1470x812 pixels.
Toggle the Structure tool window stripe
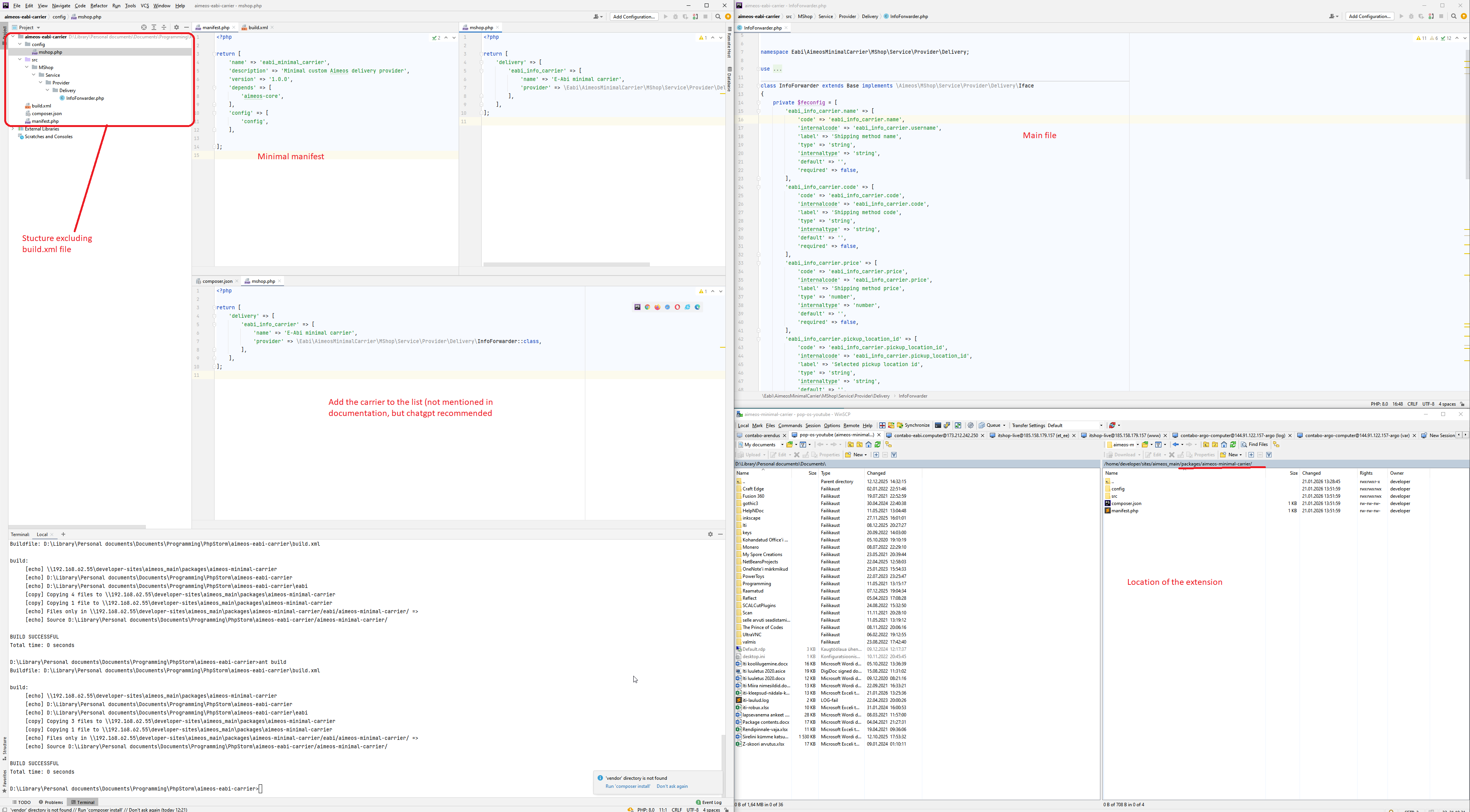(x=5, y=748)
